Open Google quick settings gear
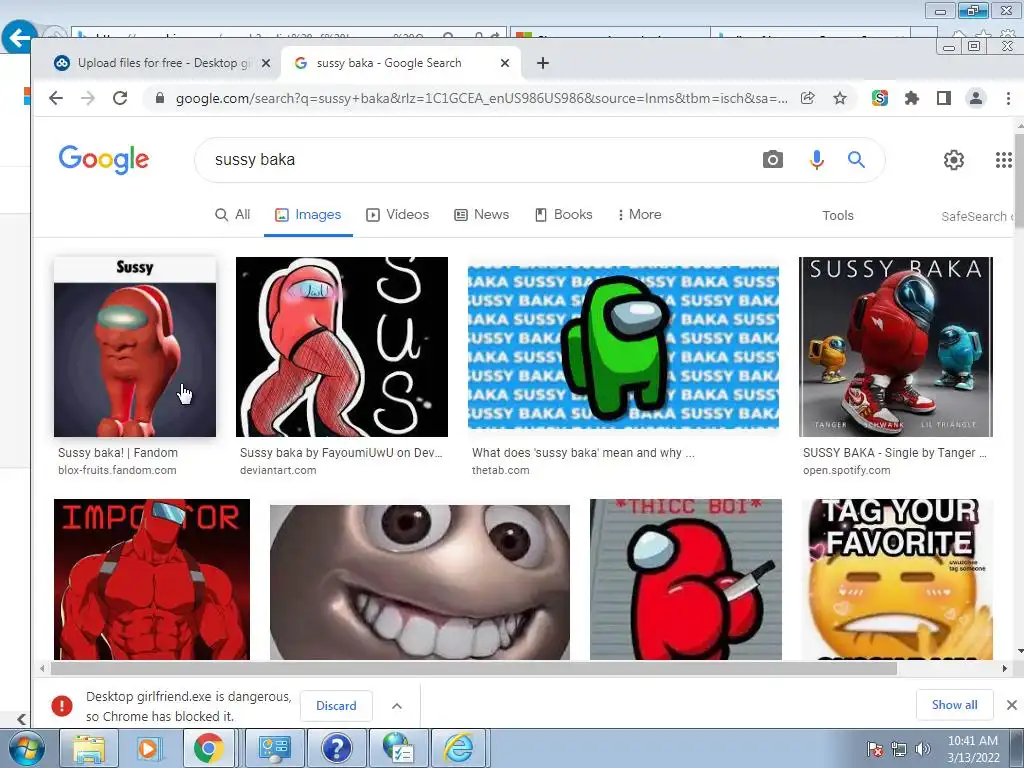 [x=953, y=160]
